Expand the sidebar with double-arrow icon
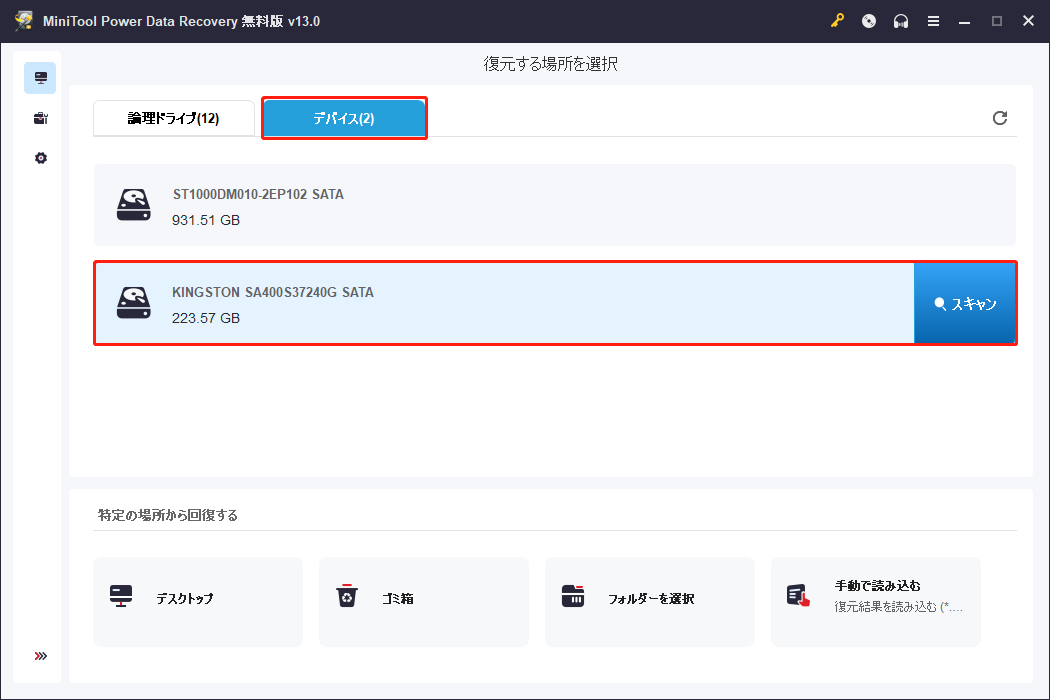The width and height of the screenshot is (1050, 700). (x=41, y=656)
